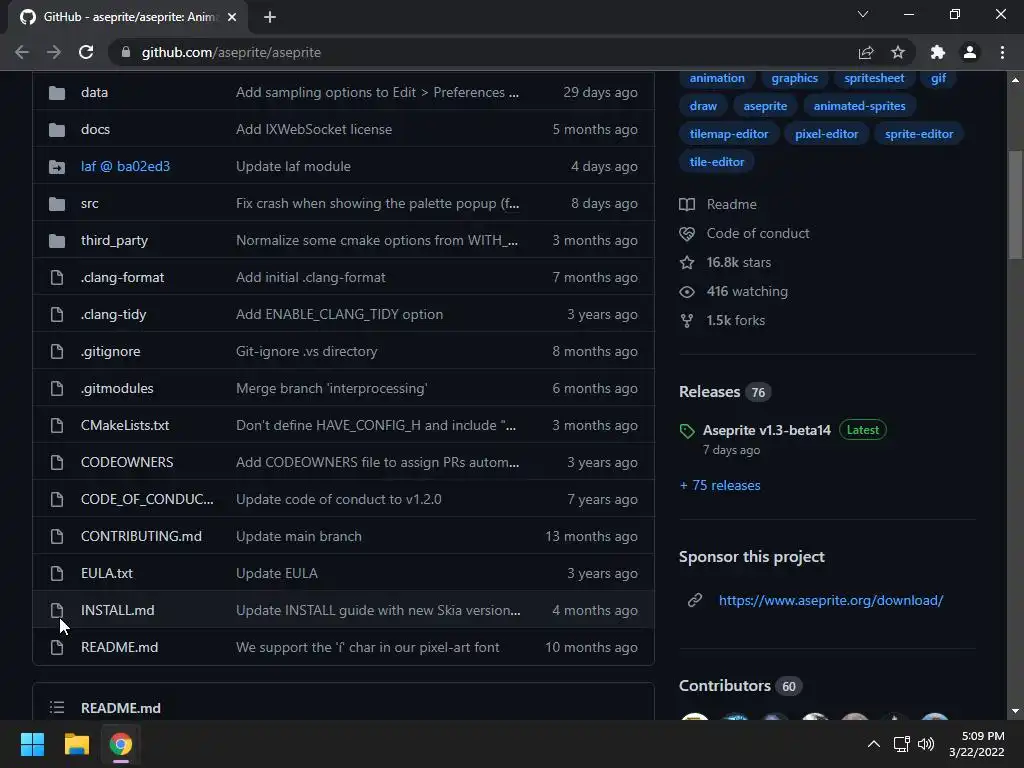Screen dimensions: 1024x768
Task: Reload the GitHub page
Action: click(86, 52)
